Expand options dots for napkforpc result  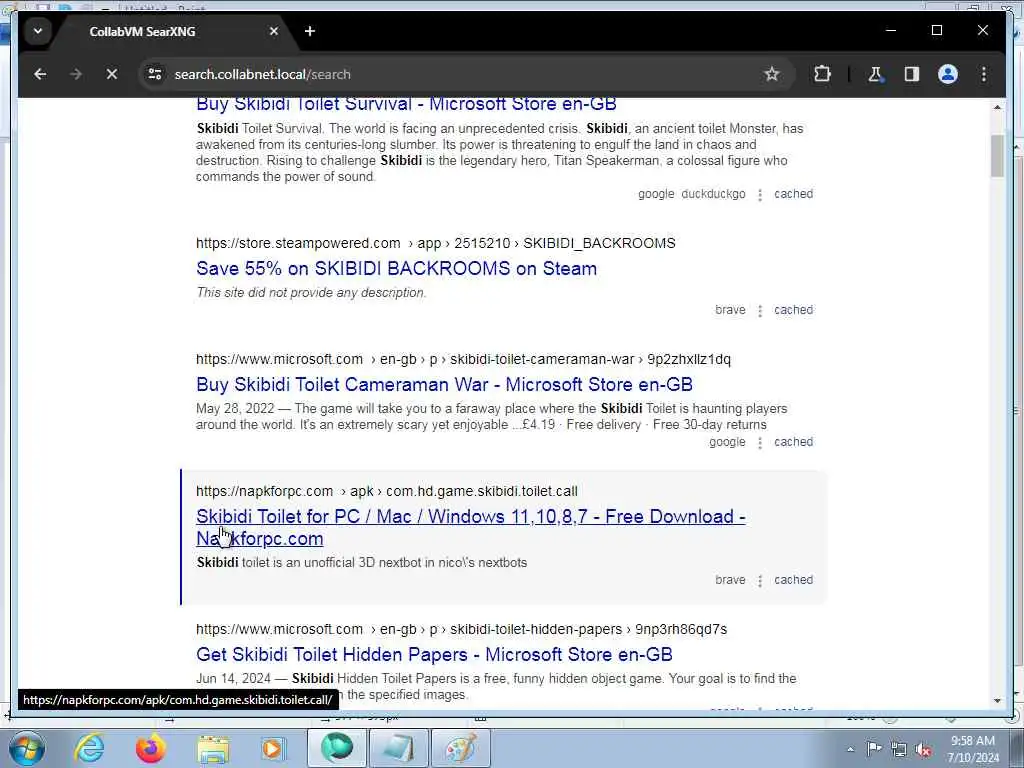(x=760, y=581)
